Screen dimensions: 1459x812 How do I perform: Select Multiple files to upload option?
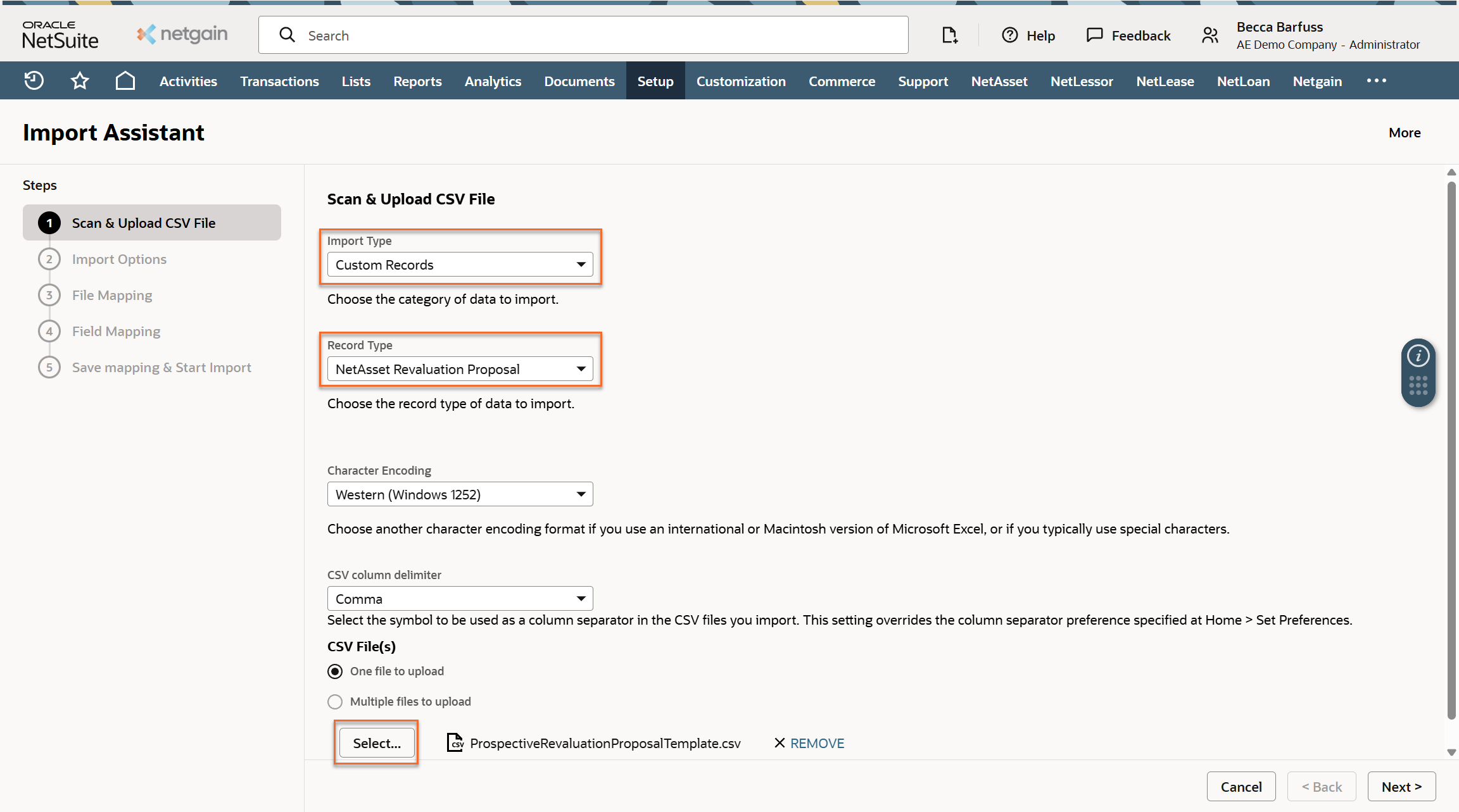335,702
